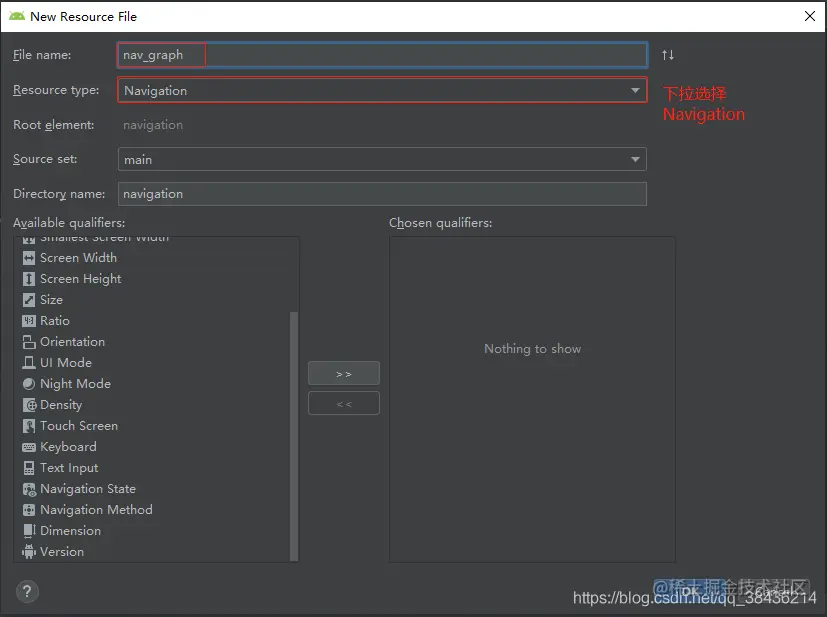Select the Ratio qualifier icon
Image resolution: width=827 pixels, height=617 pixels.
pos(28,321)
